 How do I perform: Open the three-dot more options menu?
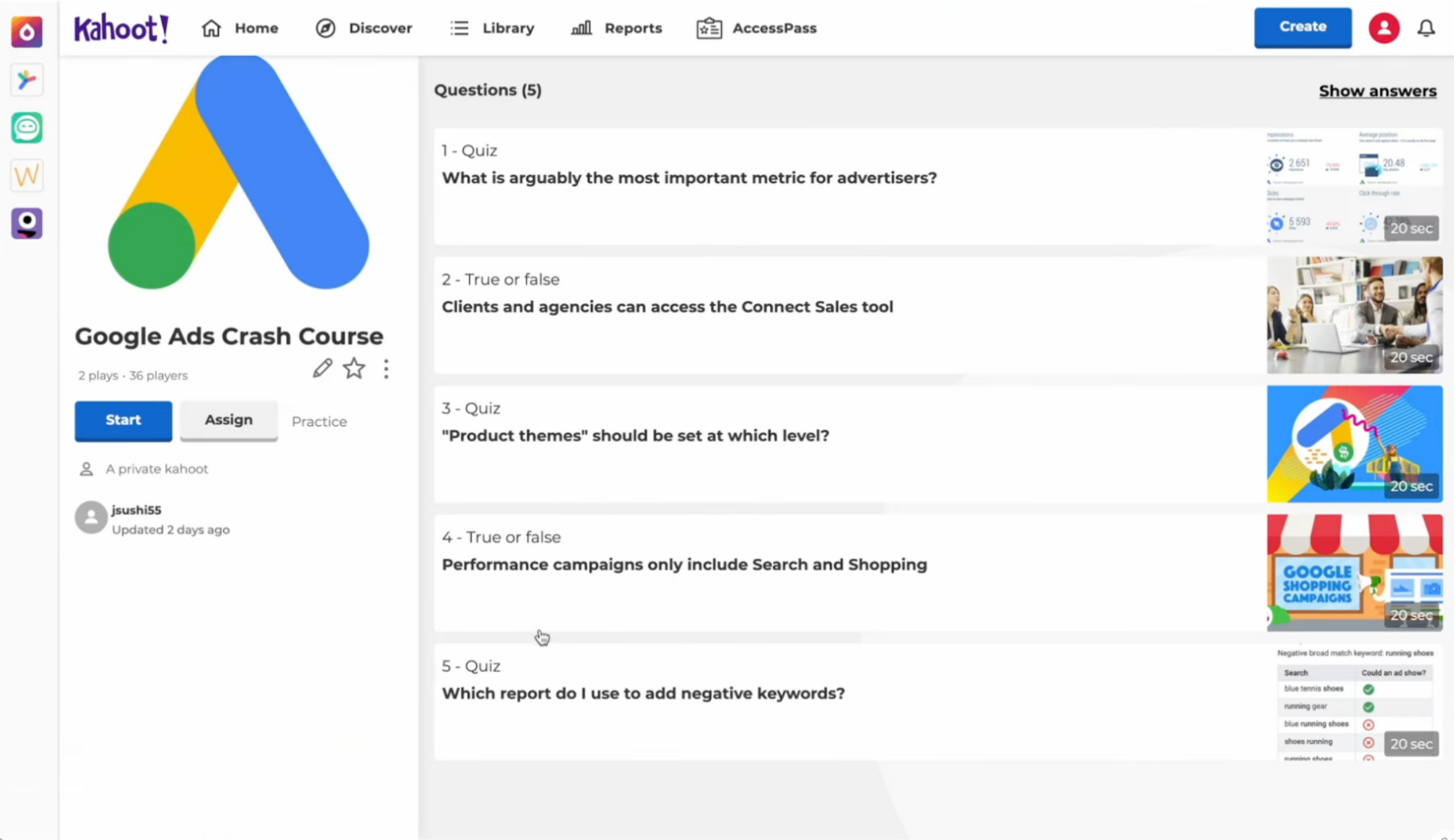coord(386,368)
